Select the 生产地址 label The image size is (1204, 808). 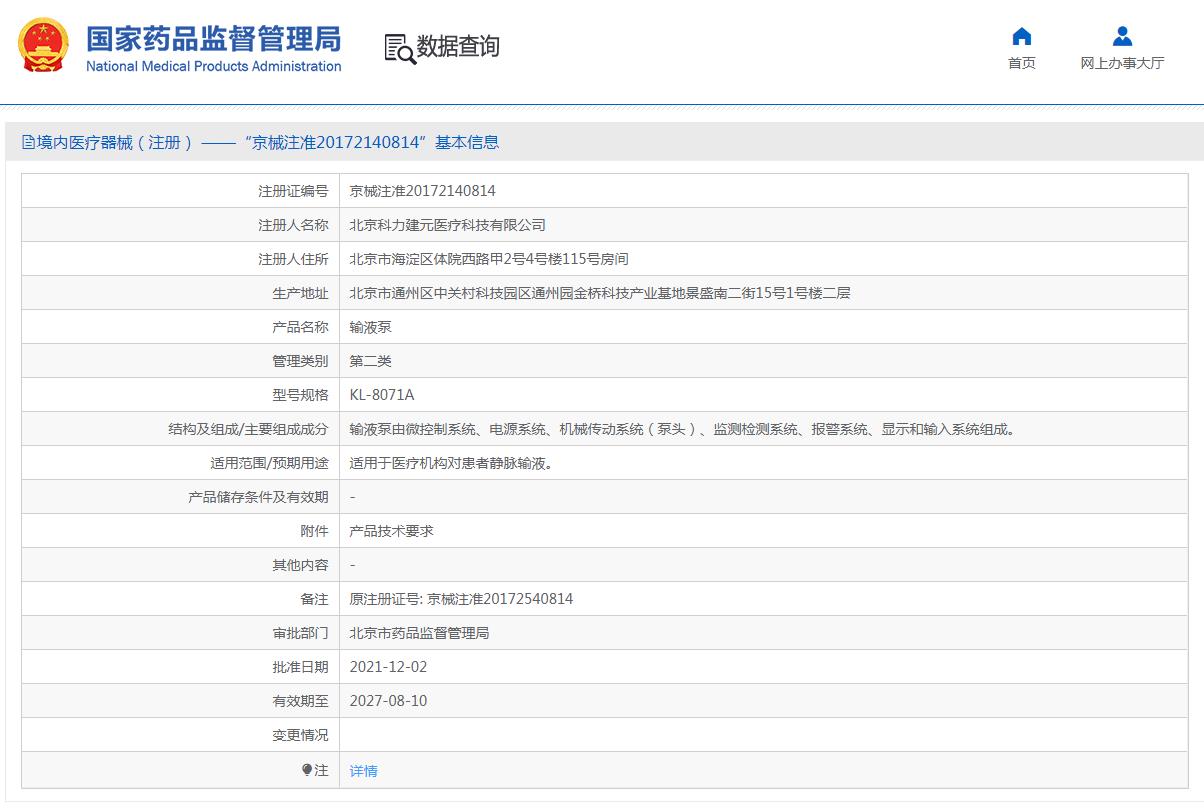(300, 293)
